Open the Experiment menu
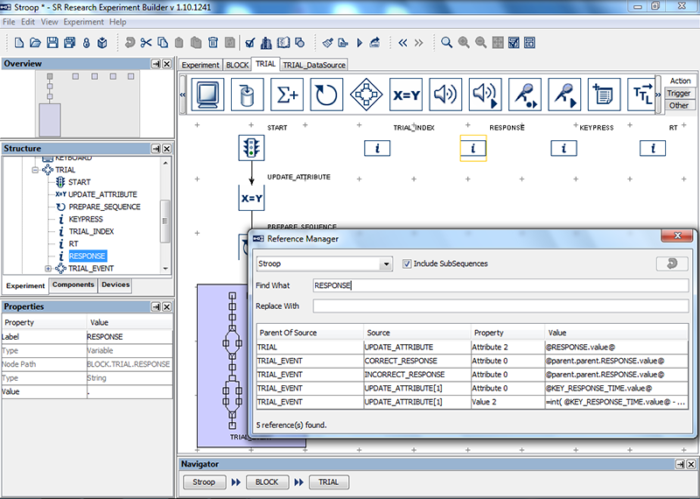This screenshot has height=499, width=700. pyautogui.click(x=83, y=21)
